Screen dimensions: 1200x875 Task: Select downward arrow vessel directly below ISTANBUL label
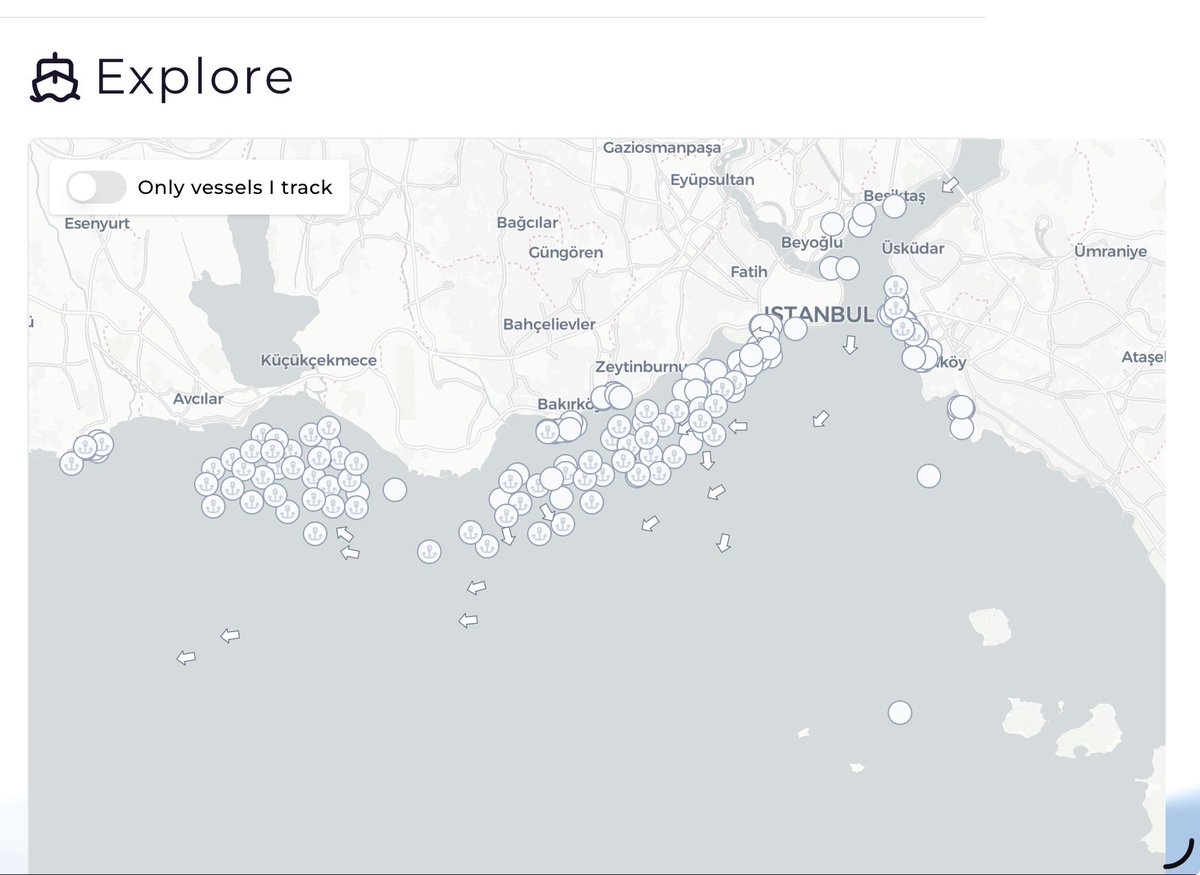[x=850, y=345]
